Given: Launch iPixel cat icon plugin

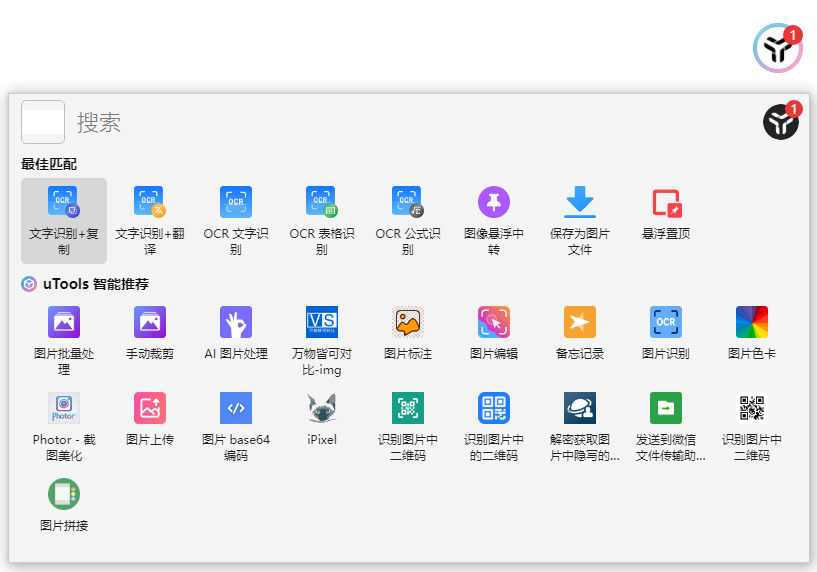Looking at the screenshot, I should coord(322,409).
